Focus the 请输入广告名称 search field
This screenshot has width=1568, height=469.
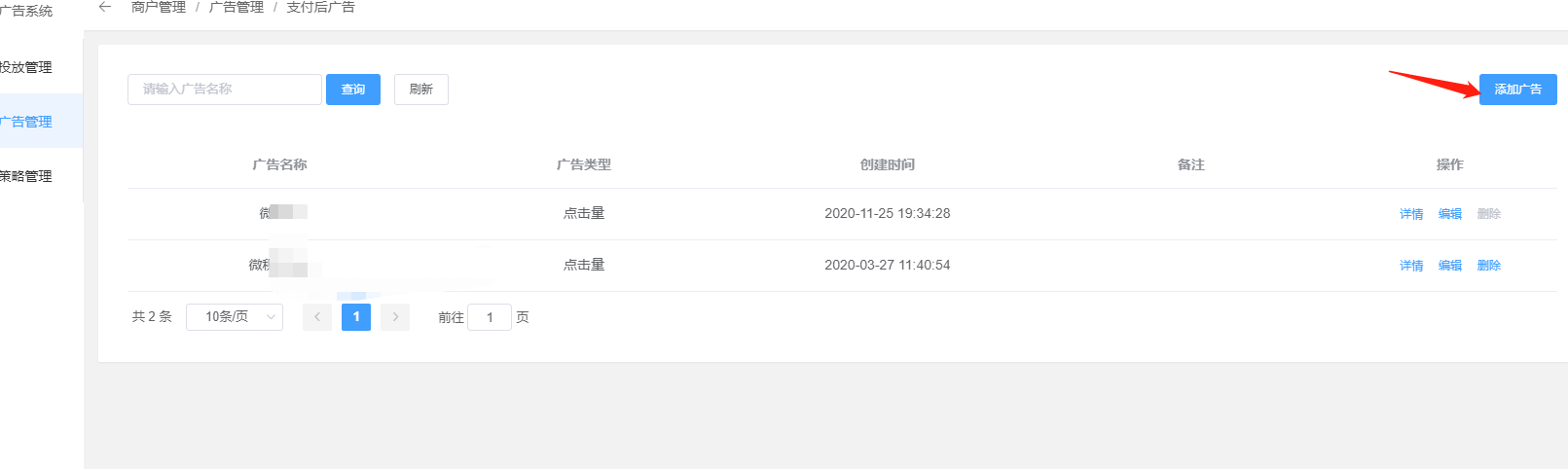(225, 90)
